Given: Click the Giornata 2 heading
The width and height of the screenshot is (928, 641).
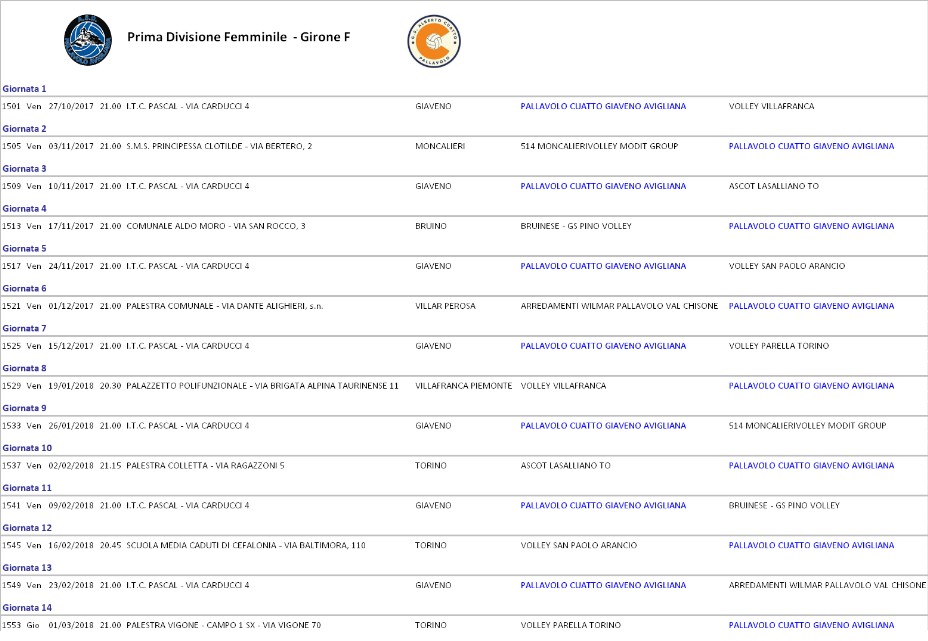Looking at the screenshot, I should pos(24,128).
